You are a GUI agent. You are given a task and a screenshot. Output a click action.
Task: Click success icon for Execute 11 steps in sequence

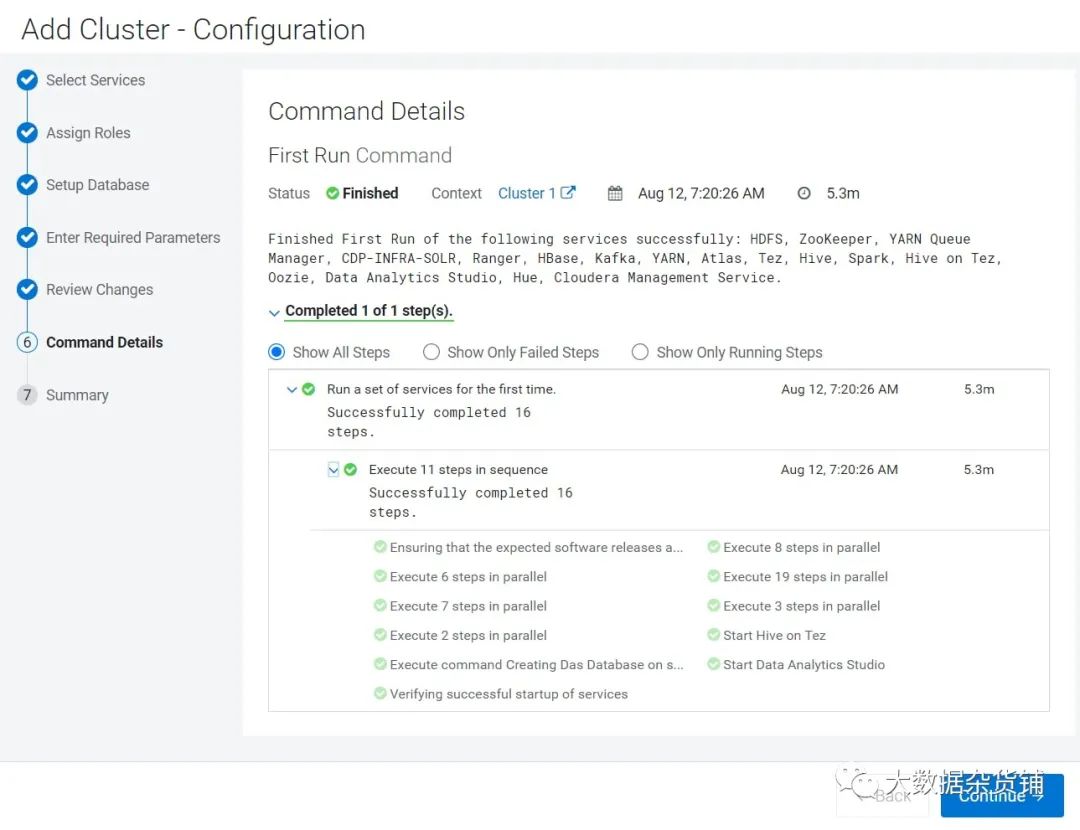(351, 470)
